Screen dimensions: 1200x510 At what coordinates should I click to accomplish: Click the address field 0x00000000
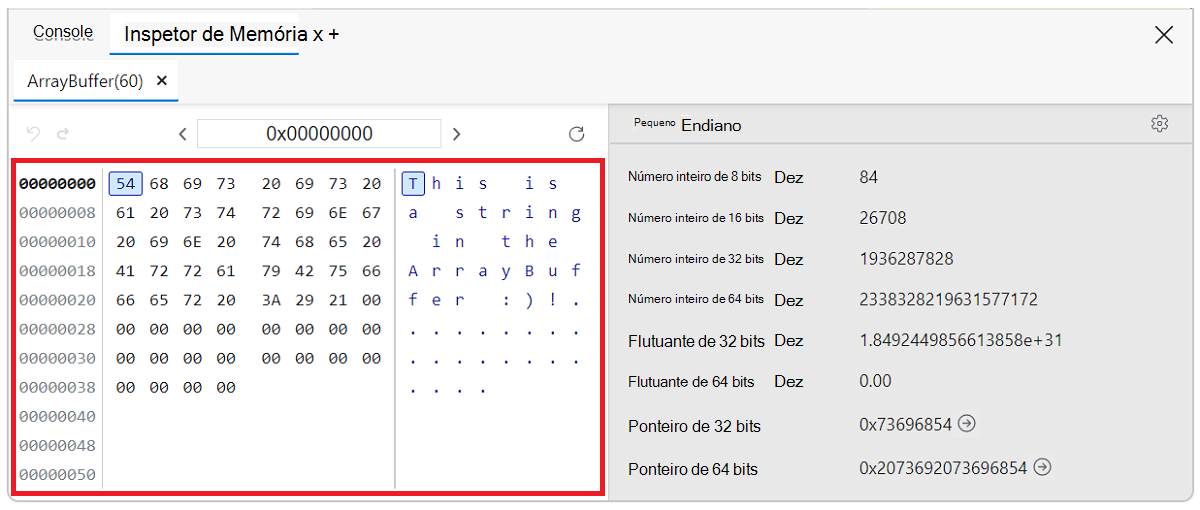click(319, 134)
